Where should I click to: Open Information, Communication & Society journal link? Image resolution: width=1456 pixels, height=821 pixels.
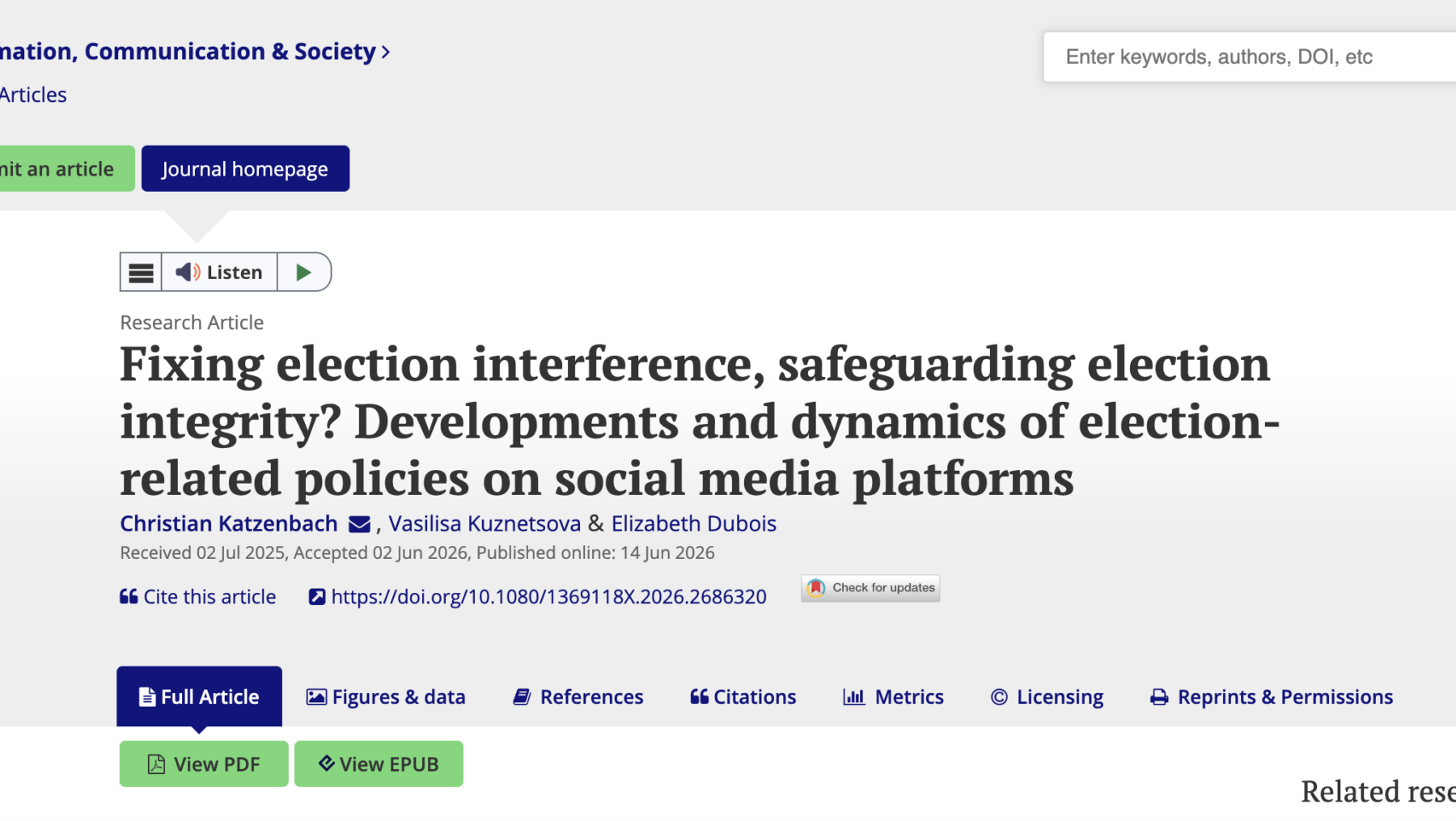pos(188,52)
